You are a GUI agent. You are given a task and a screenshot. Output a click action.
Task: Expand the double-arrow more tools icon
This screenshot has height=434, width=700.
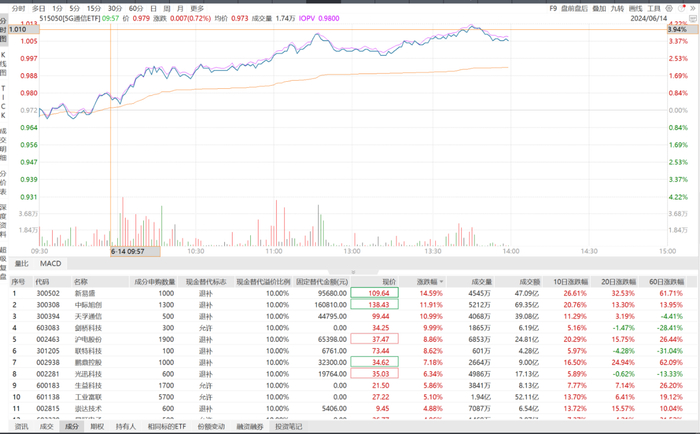pos(693,8)
